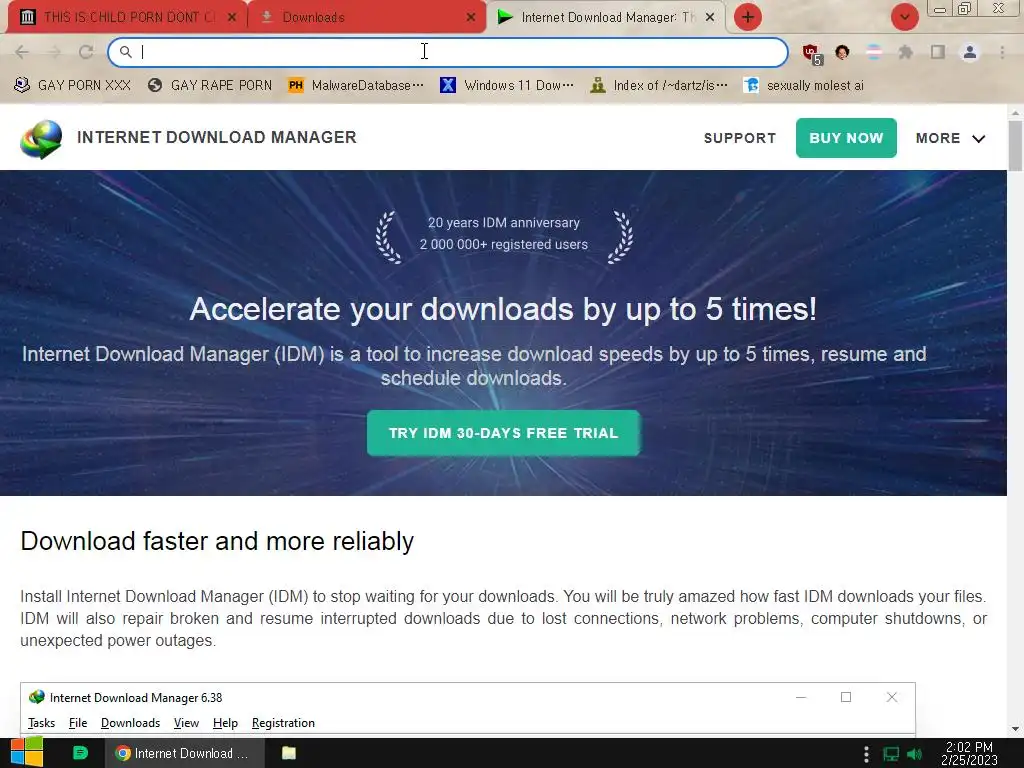Add a new tab with the plus button

[x=748, y=17]
